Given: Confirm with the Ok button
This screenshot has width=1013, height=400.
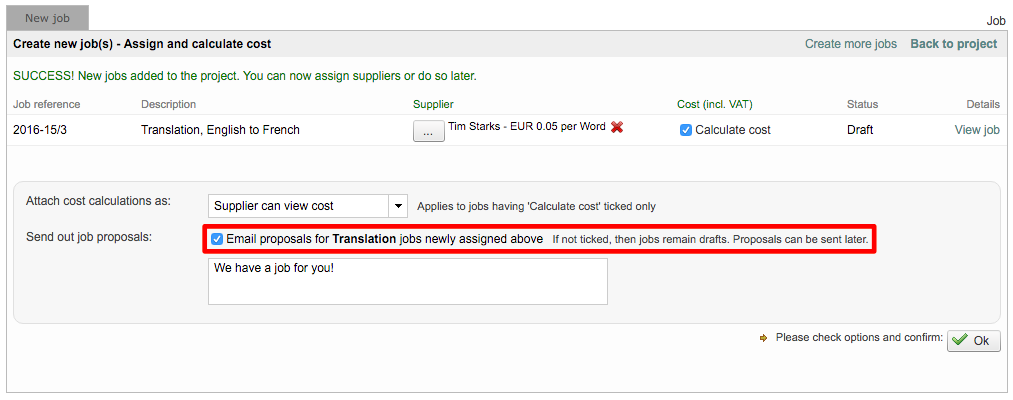Looking at the screenshot, I should coord(972,340).
